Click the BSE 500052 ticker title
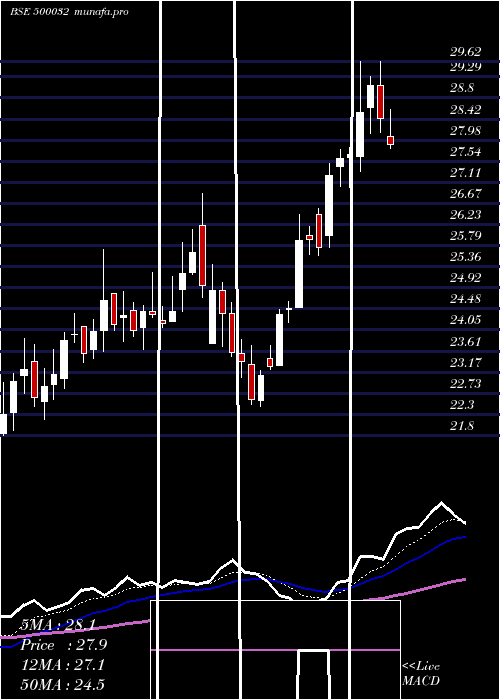 pyautogui.click(x=39, y=11)
